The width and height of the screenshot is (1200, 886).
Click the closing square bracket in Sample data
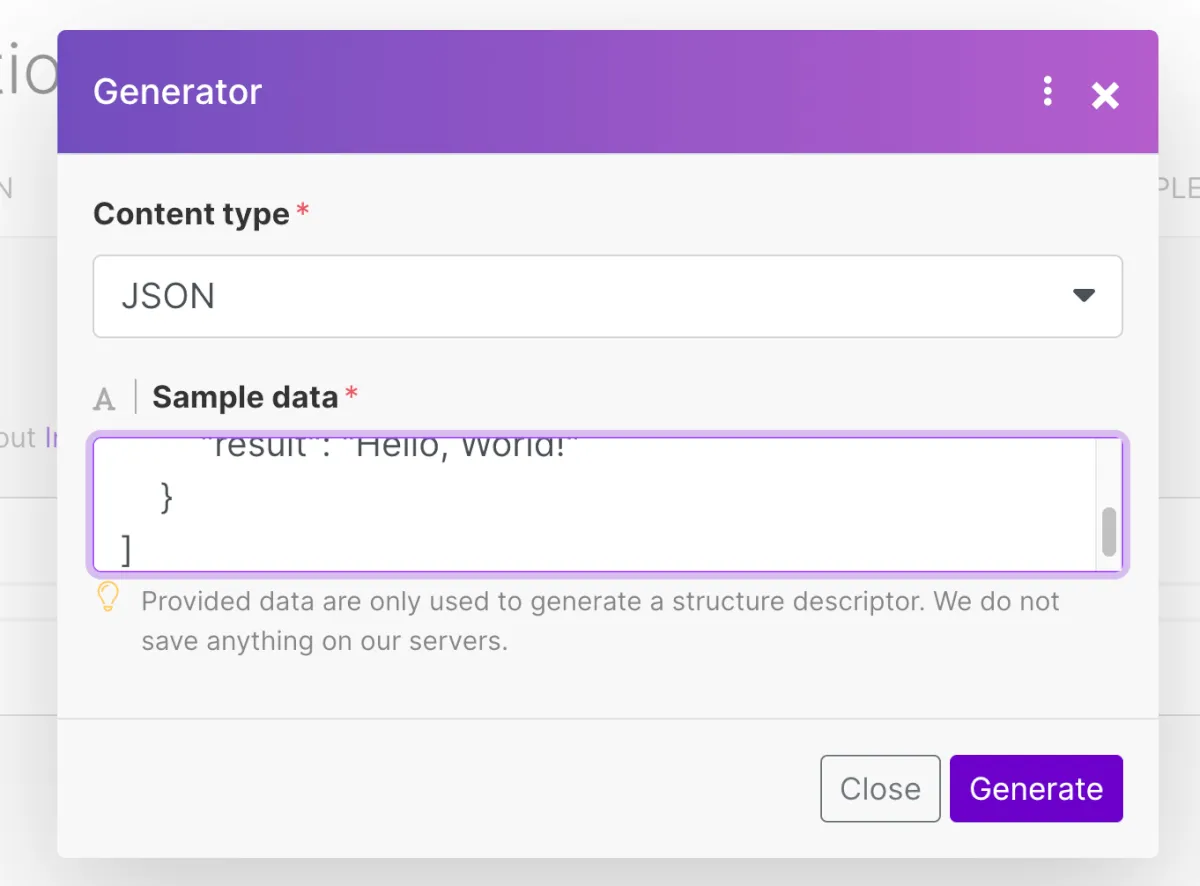125,548
